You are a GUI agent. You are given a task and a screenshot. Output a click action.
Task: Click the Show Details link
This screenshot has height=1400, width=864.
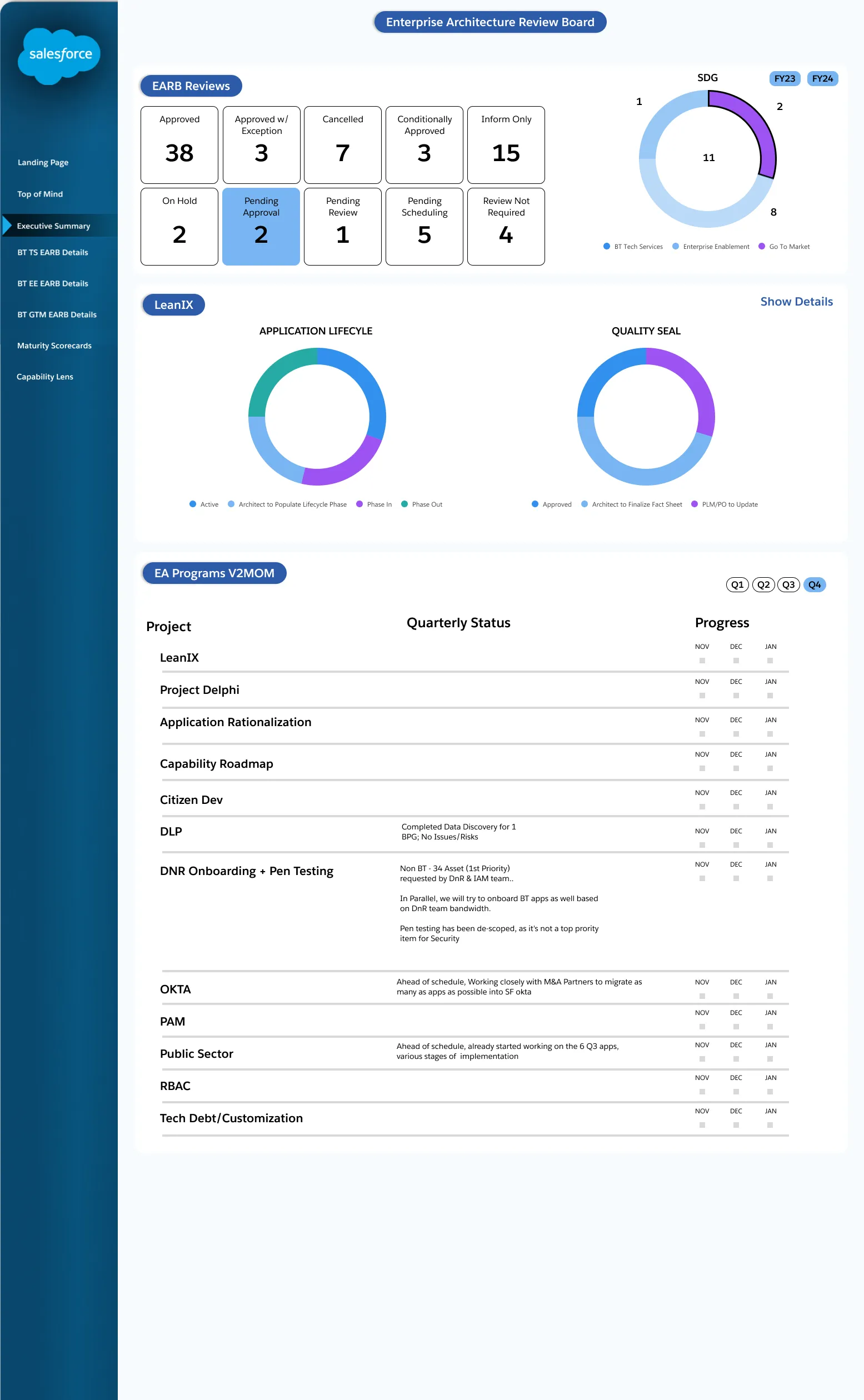point(797,302)
